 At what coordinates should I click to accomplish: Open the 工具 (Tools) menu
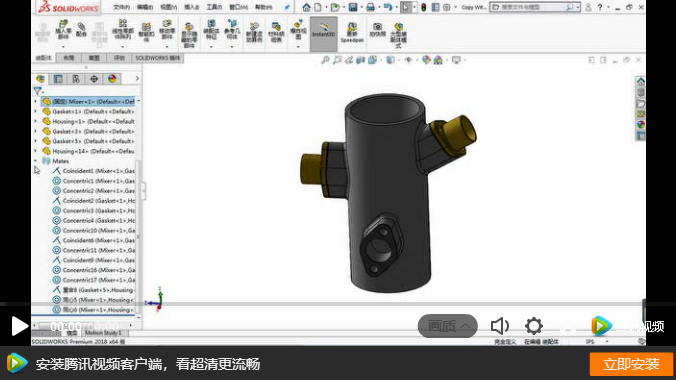pyautogui.click(x=214, y=7)
